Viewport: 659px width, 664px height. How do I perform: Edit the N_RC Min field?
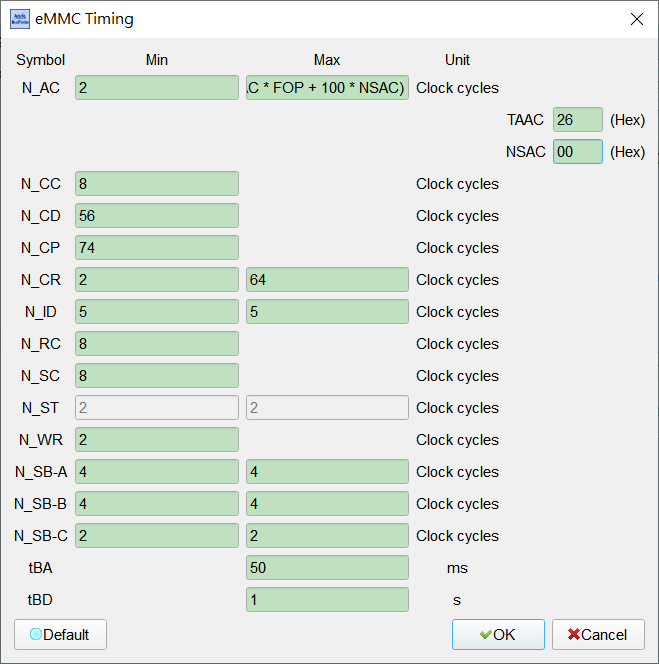pos(157,343)
